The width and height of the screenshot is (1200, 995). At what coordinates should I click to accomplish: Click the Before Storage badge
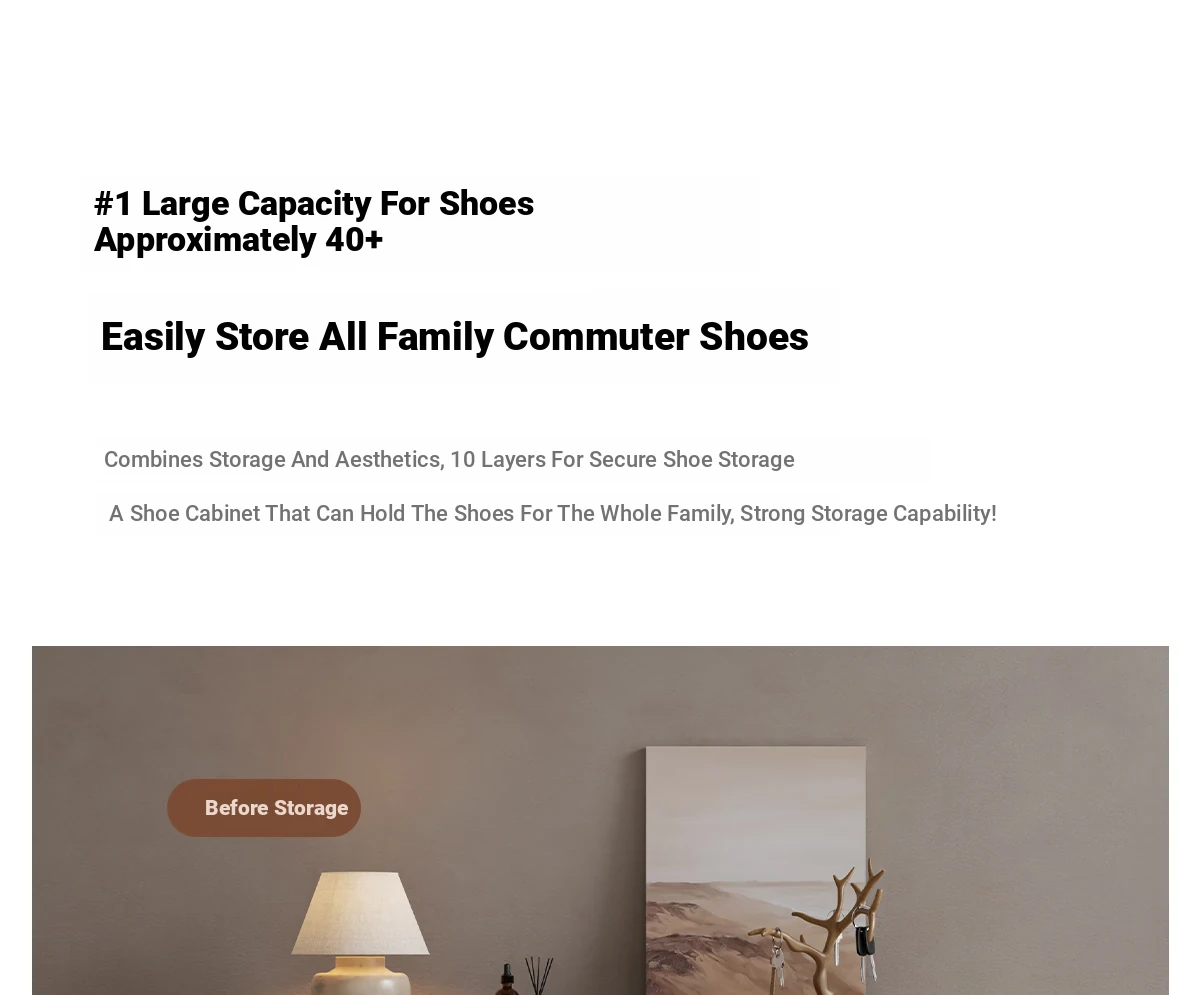click(x=264, y=808)
